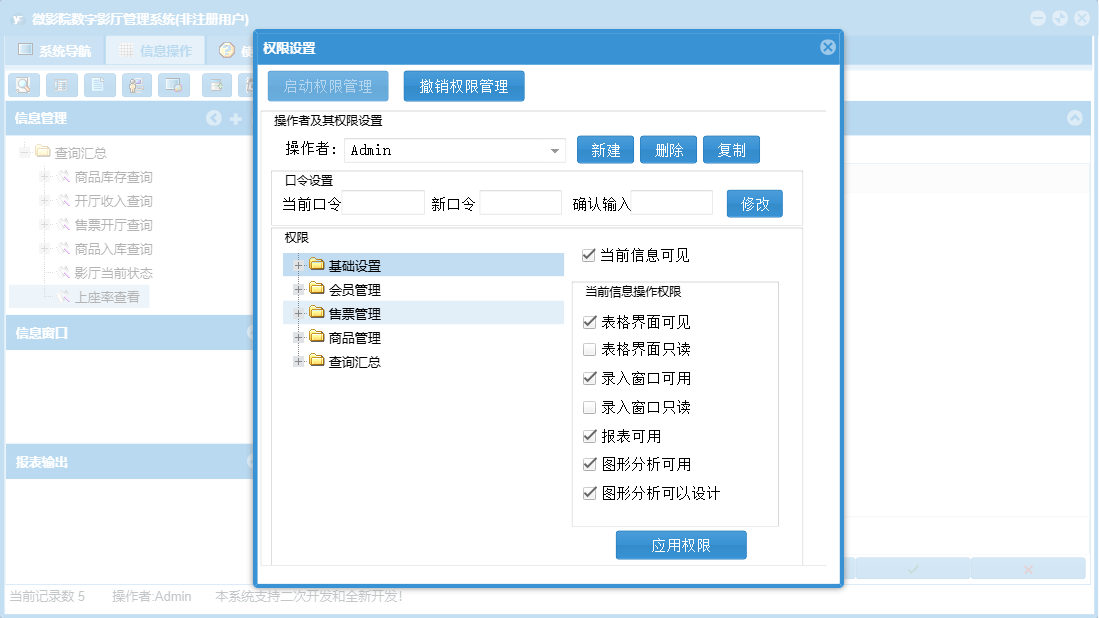Click 删除 to delete the operator

[x=669, y=150]
